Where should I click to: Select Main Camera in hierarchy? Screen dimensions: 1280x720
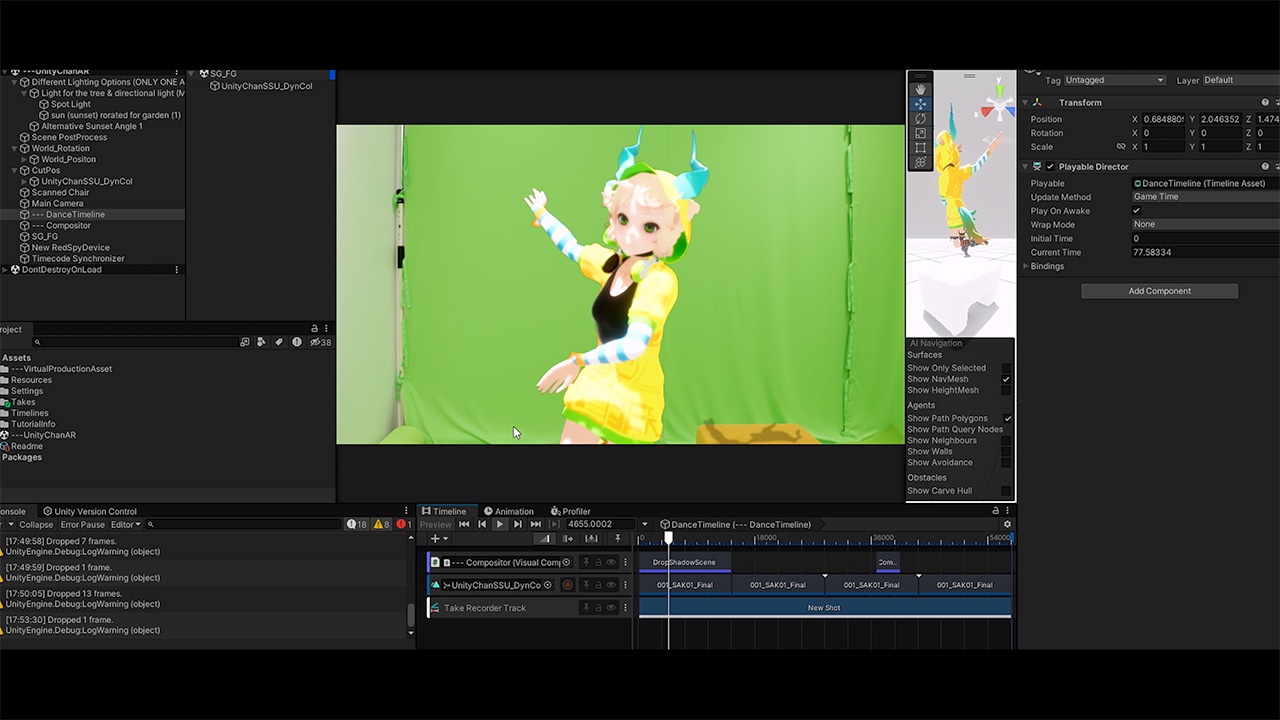click(57, 203)
